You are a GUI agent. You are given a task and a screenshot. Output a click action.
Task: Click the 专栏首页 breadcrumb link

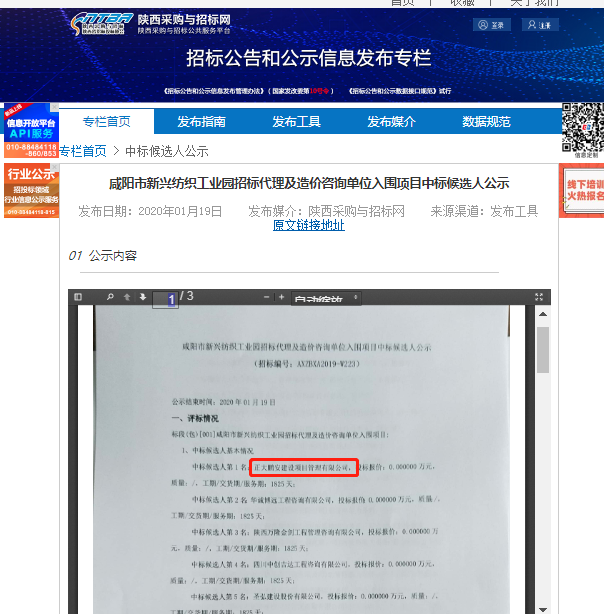tap(83, 151)
